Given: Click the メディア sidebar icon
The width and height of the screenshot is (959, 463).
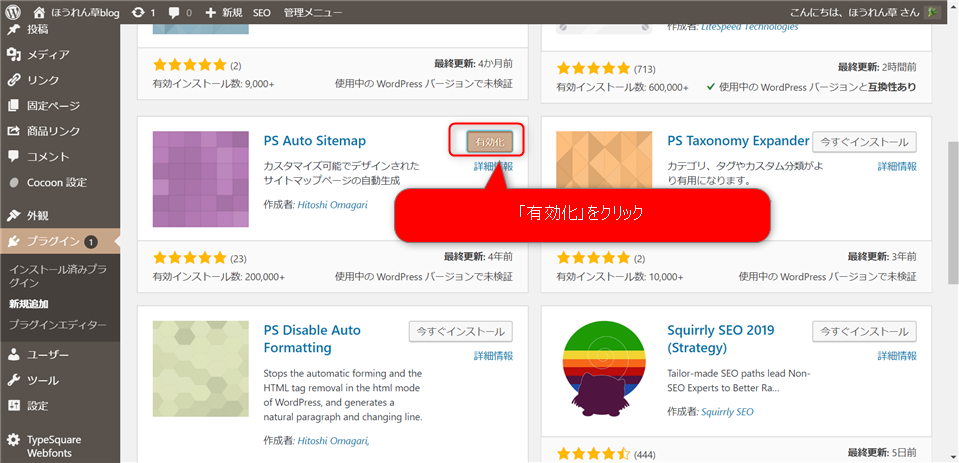Looking at the screenshot, I should (14, 55).
